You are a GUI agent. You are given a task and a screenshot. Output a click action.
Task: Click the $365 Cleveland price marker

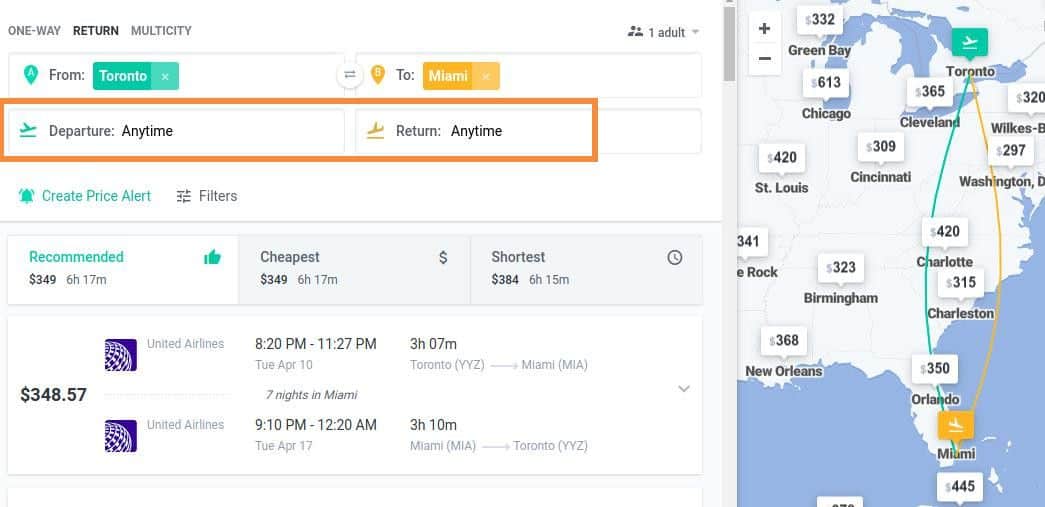[930, 91]
